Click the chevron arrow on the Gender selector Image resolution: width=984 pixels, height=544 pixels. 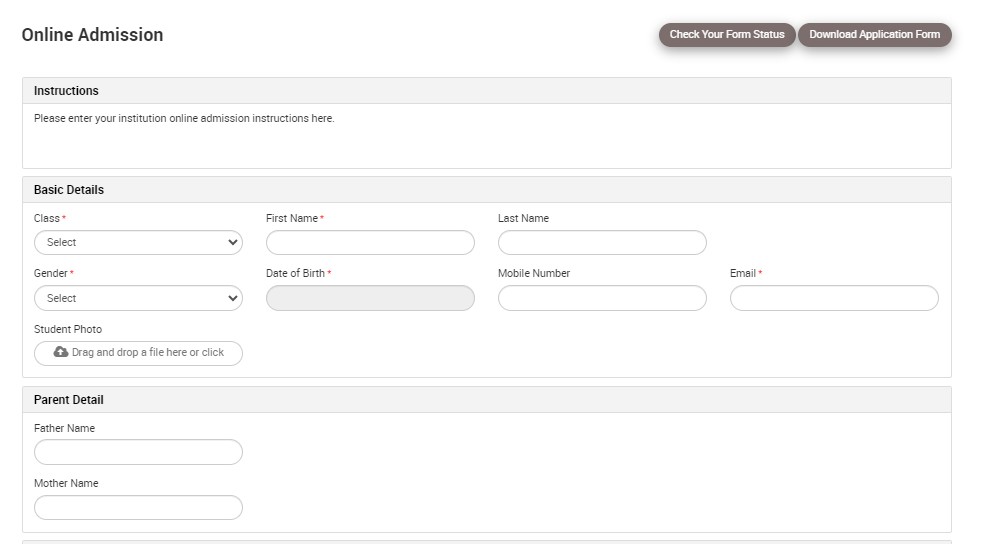233,298
